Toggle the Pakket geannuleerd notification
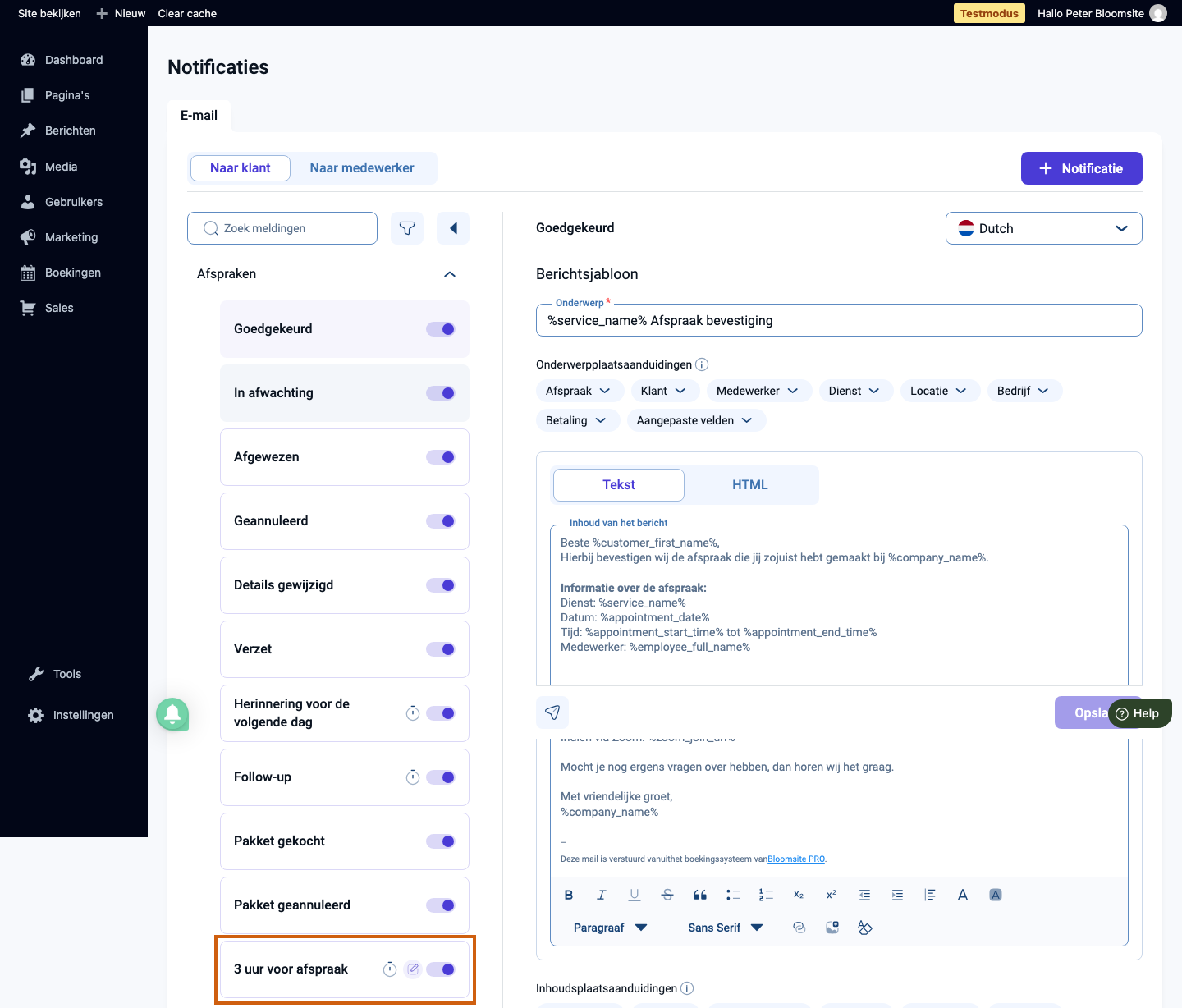Image resolution: width=1182 pixels, height=1008 pixels. coord(441,905)
